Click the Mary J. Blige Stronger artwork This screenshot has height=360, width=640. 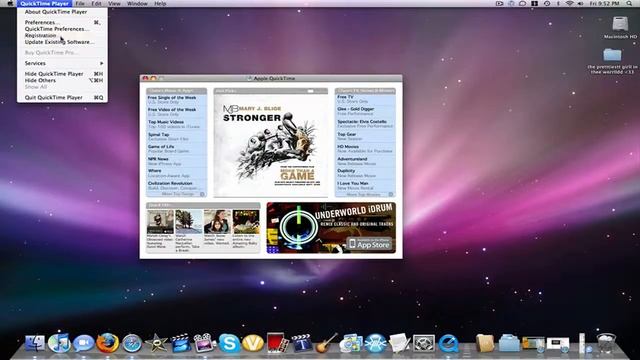(271, 146)
